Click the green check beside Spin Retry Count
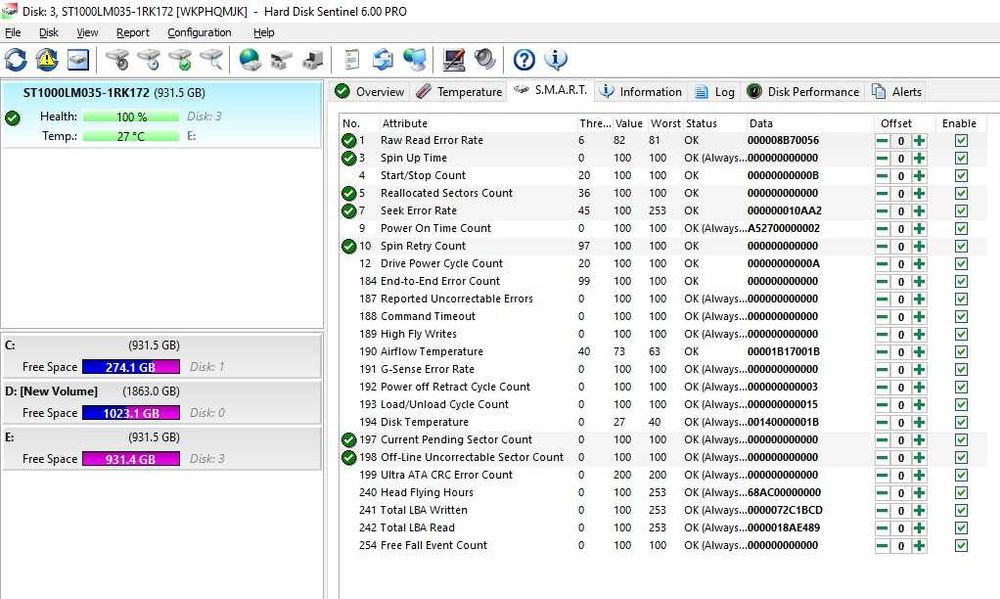This screenshot has height=599, width=1000. click(x=349, y=246)
